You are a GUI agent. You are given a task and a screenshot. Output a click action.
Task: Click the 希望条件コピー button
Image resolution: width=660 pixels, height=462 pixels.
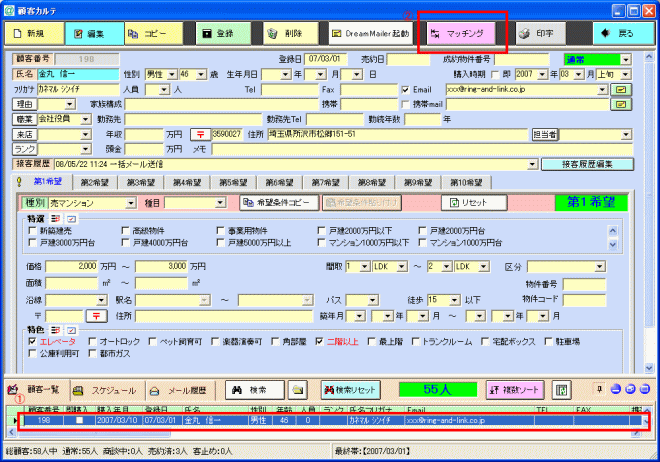pyautogui.click(x=280, y=203)
